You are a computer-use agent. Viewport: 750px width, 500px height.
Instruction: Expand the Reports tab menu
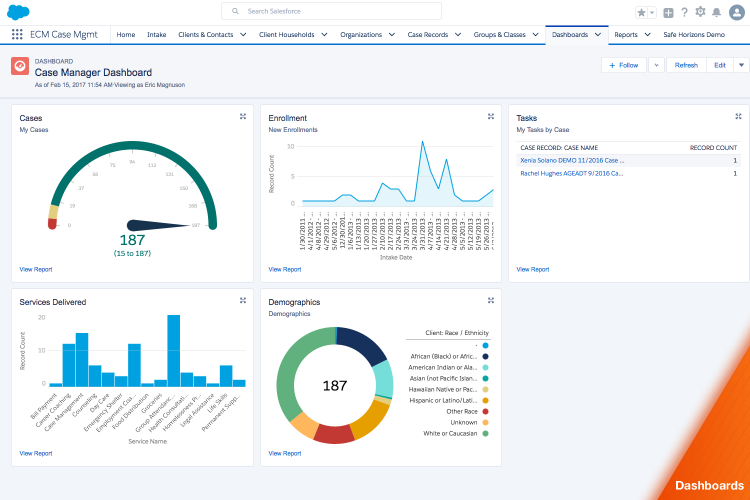(x=648, y=34)
